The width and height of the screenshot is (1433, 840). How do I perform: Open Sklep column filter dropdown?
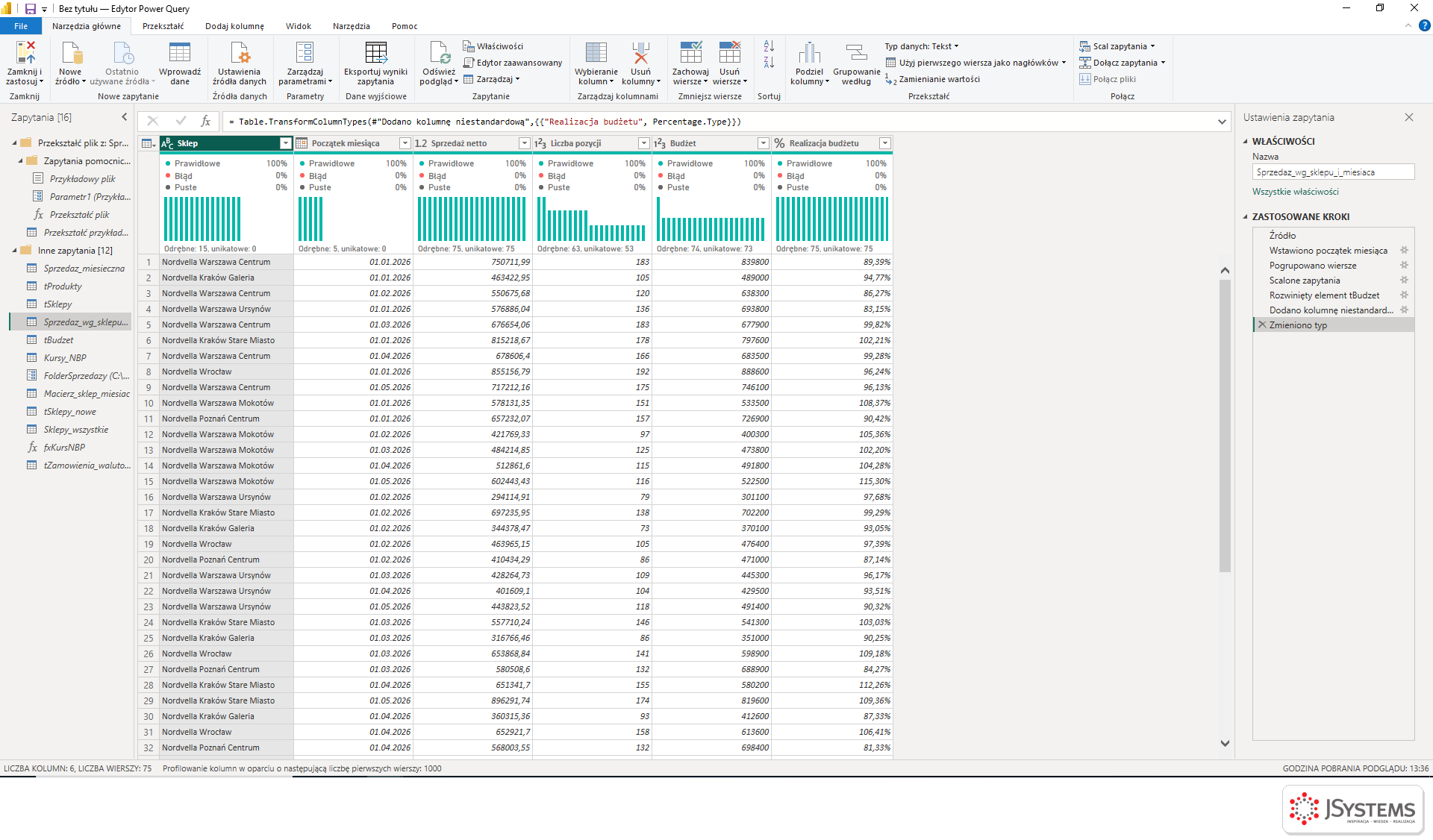coord(285,143)
